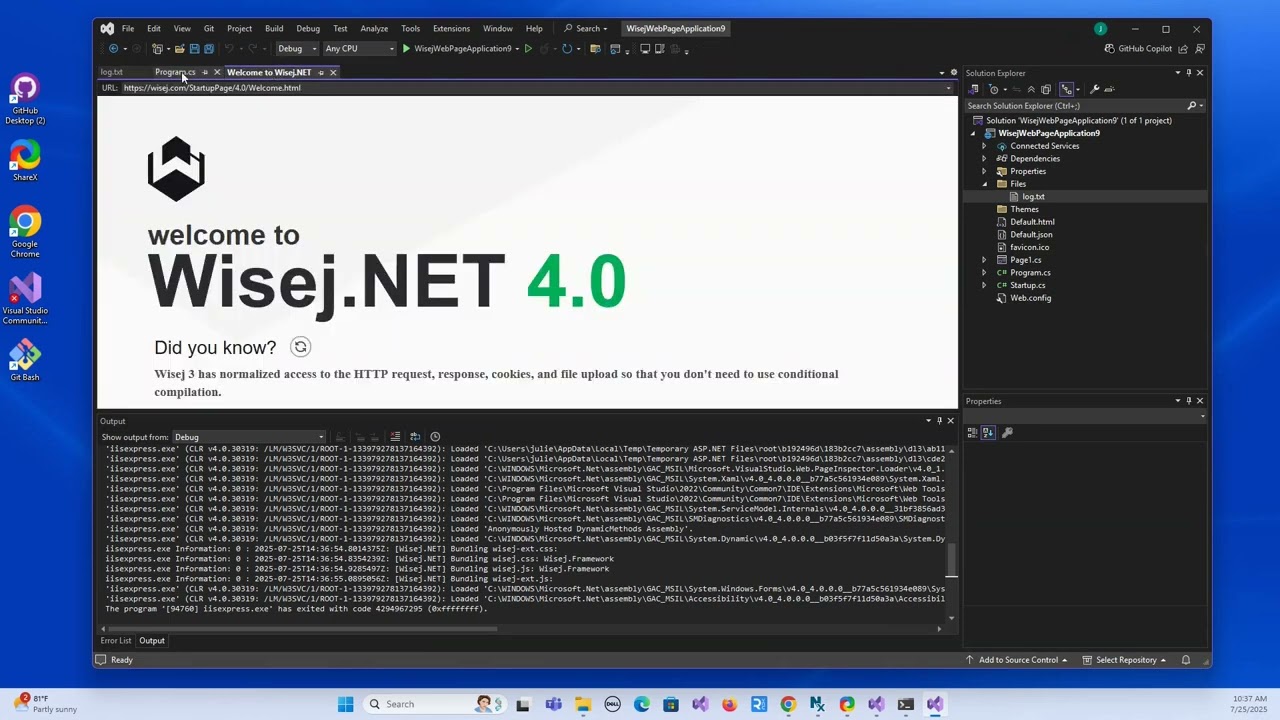Open the Build menu
The image size is (1280, 720).
pos(274,28)
